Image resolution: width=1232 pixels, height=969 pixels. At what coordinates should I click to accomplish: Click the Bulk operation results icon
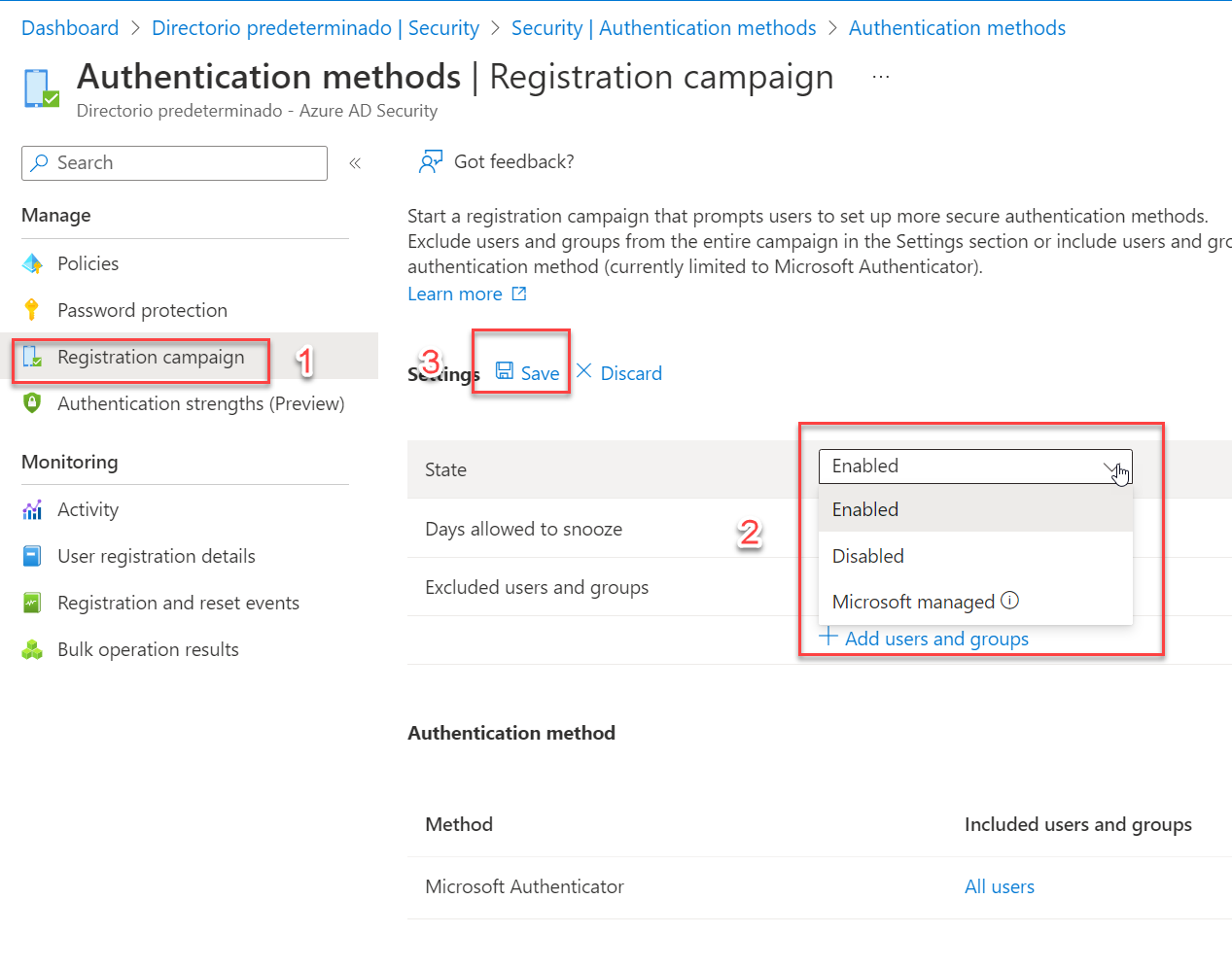pos(33,649)
